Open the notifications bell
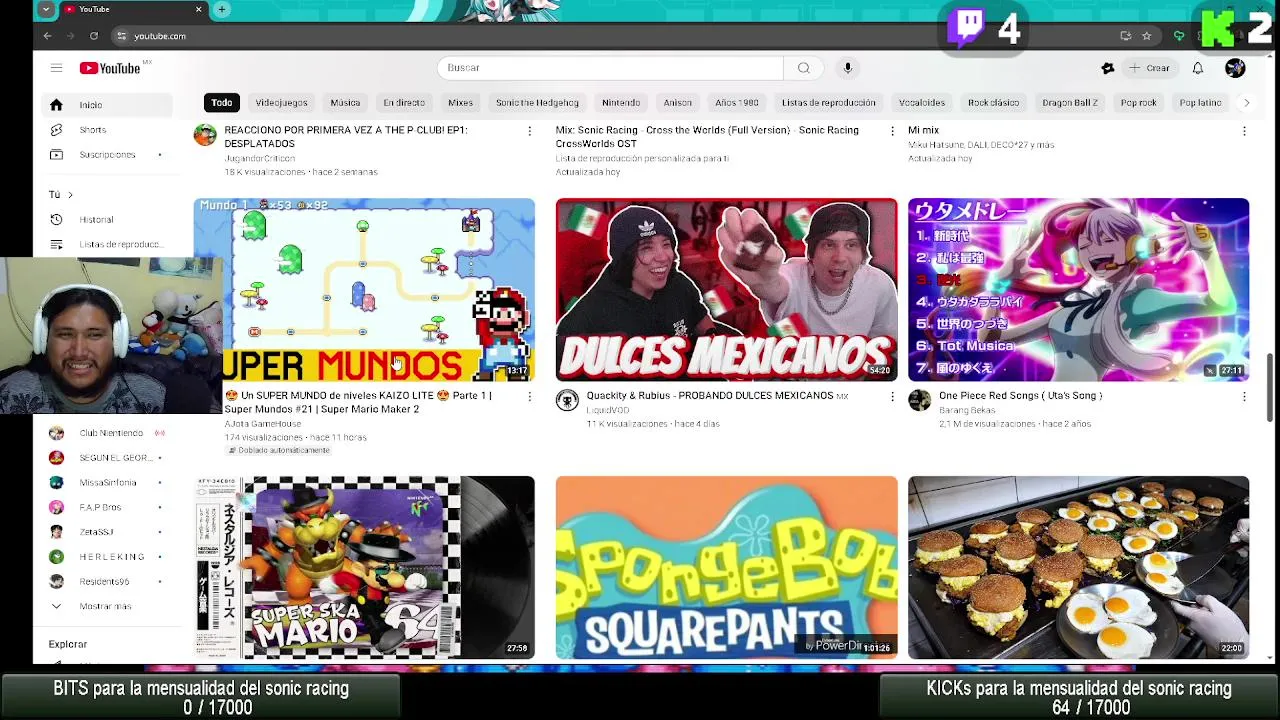The width and height of the screenshot is (1280, 720). tap(1197, 68)
